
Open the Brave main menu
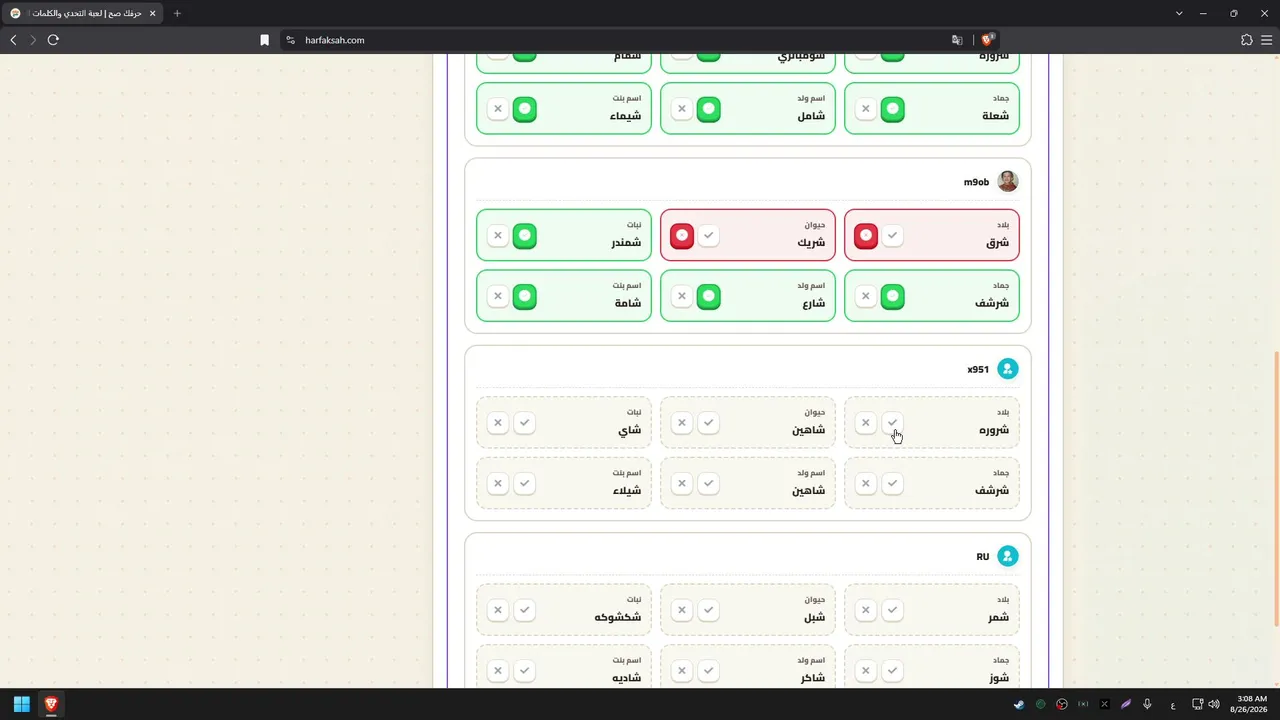1267,40
